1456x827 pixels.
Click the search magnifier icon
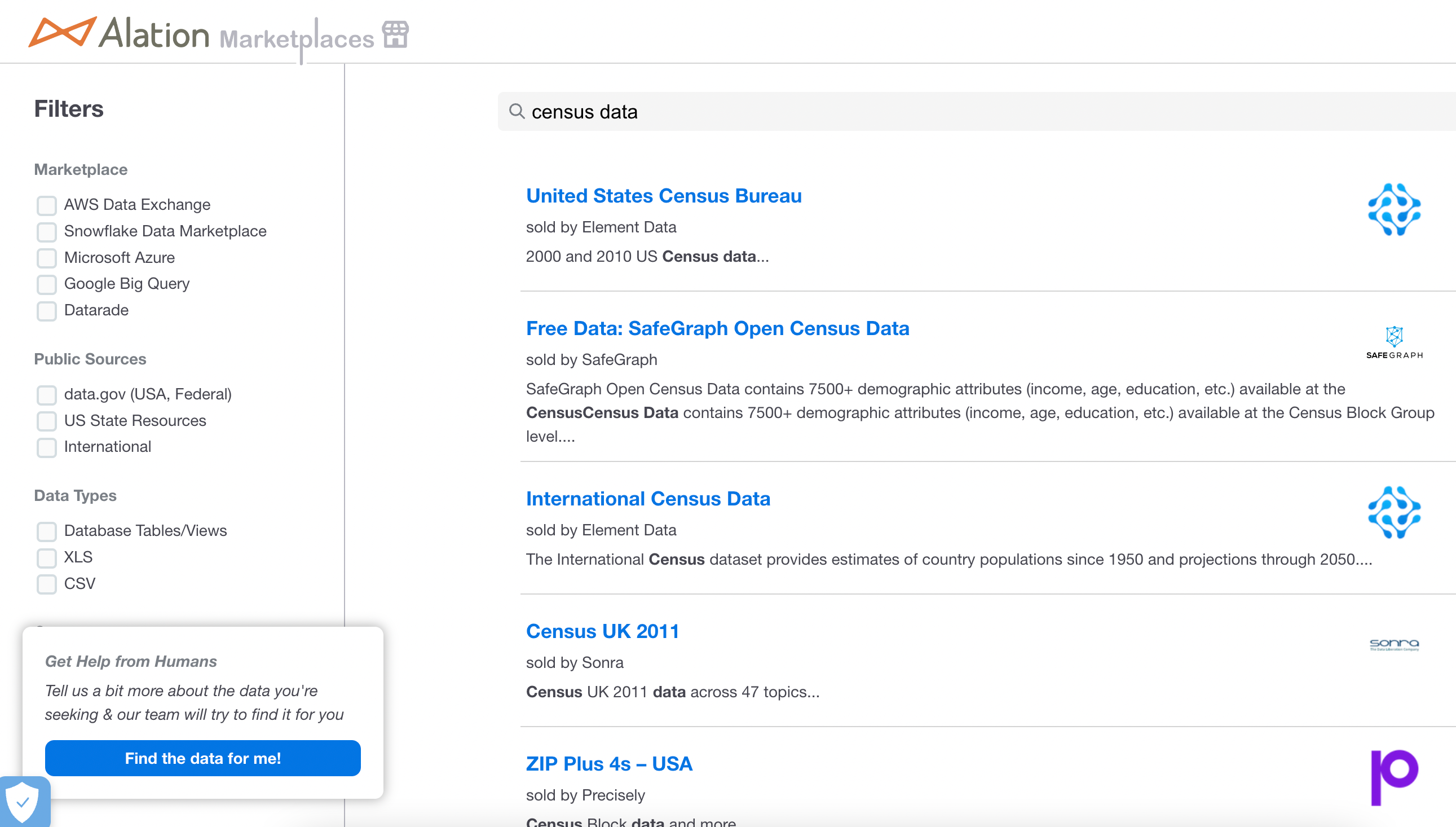click(517, 111)
